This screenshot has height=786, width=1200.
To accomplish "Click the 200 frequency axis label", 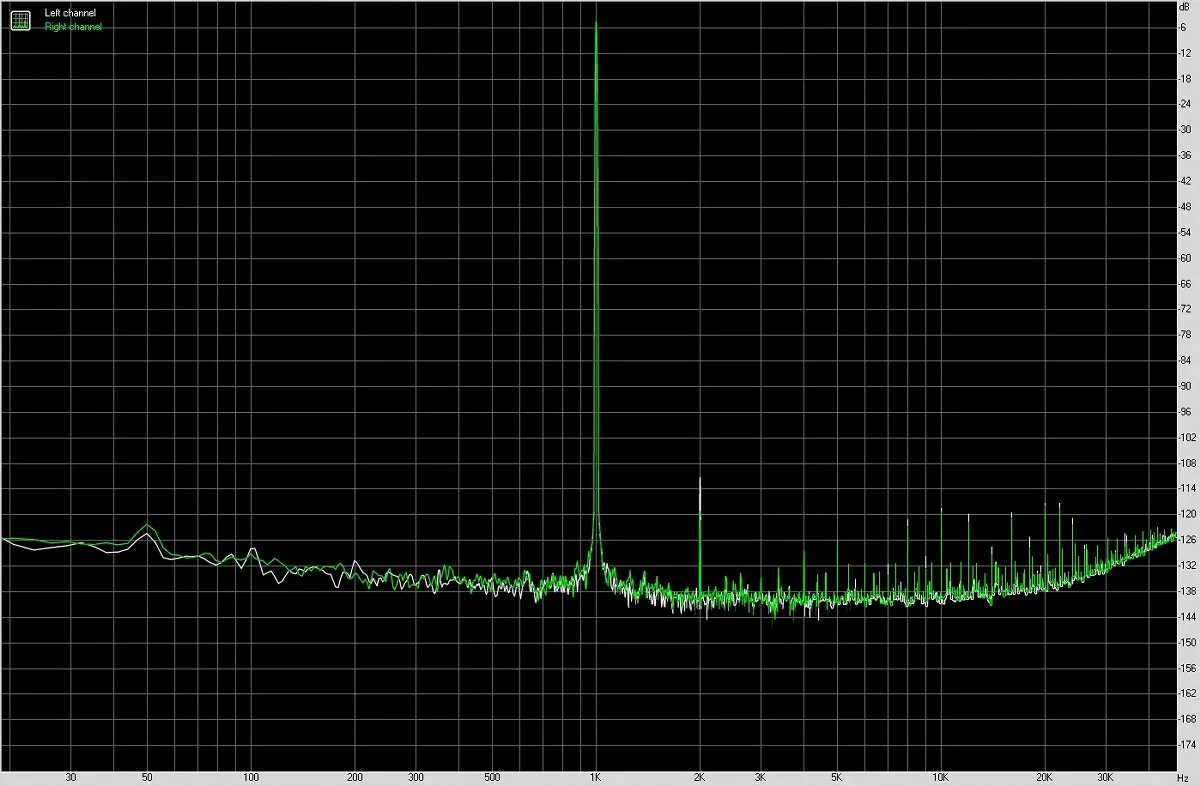I will [355, 777].
